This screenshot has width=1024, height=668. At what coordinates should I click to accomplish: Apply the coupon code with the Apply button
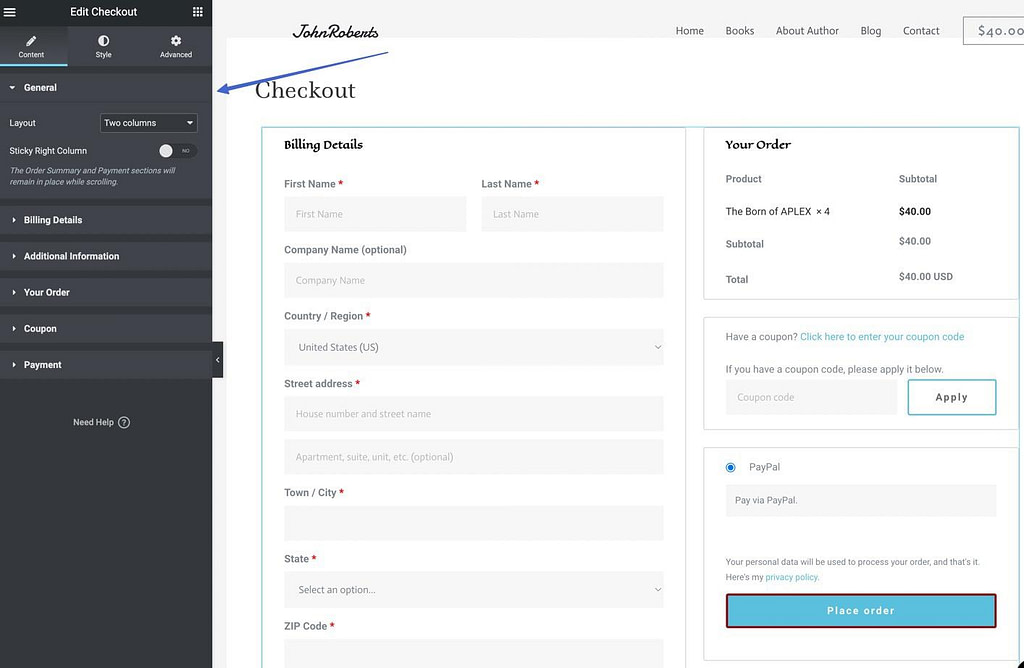(951, 397)
